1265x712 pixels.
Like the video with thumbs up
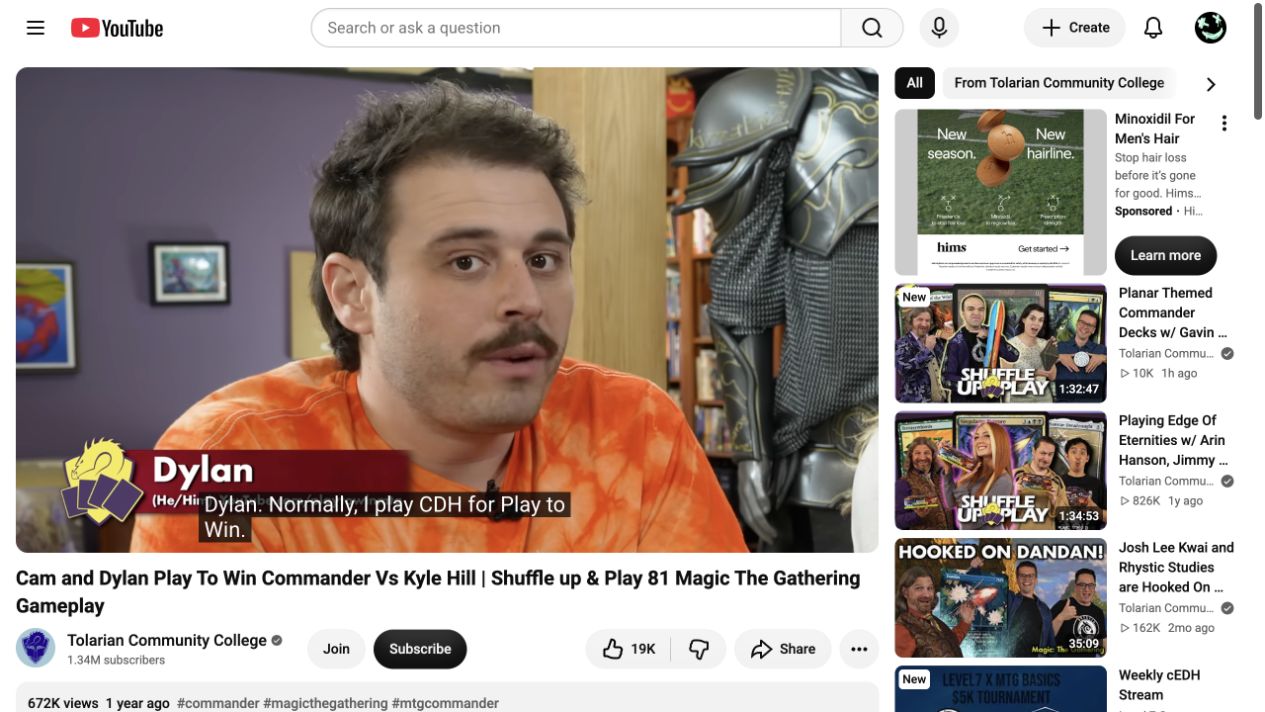(x=629, y=649)
